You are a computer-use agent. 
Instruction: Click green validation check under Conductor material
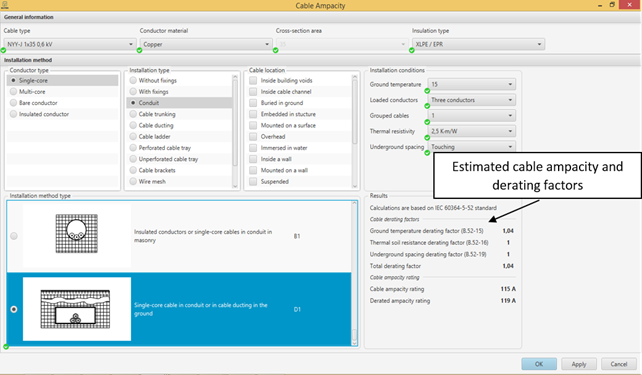139,50
